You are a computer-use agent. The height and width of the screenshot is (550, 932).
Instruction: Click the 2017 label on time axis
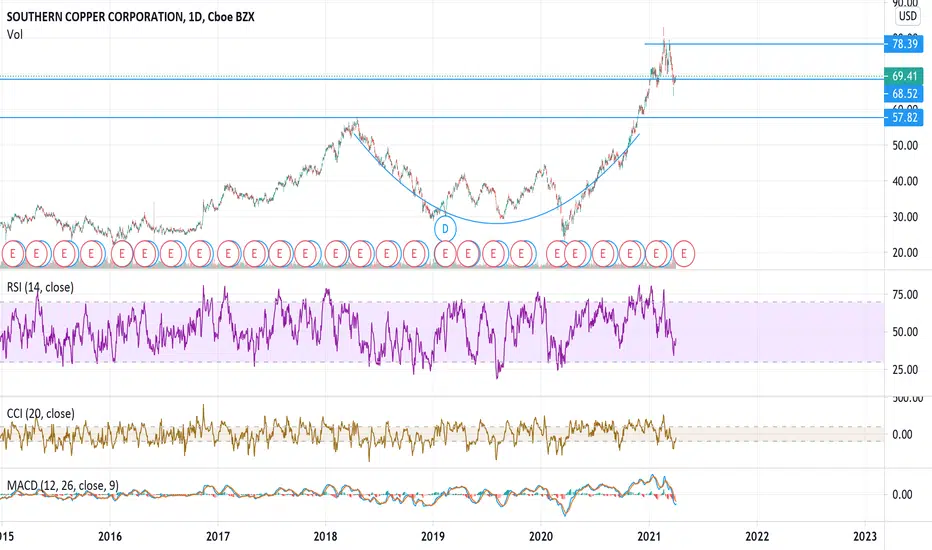point(218,536)
